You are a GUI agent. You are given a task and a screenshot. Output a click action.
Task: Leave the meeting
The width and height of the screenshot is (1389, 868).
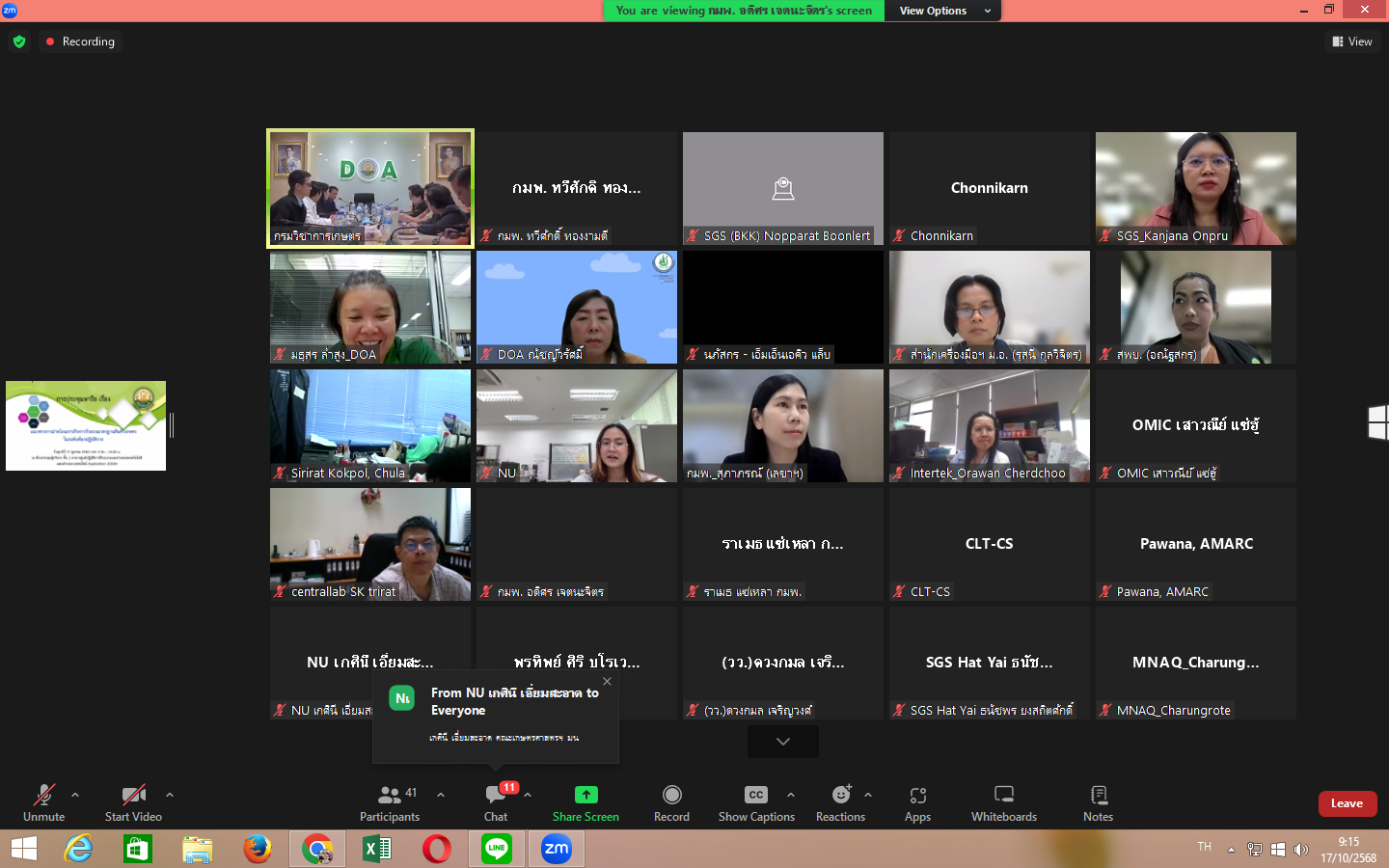(x=1347, y=803)
